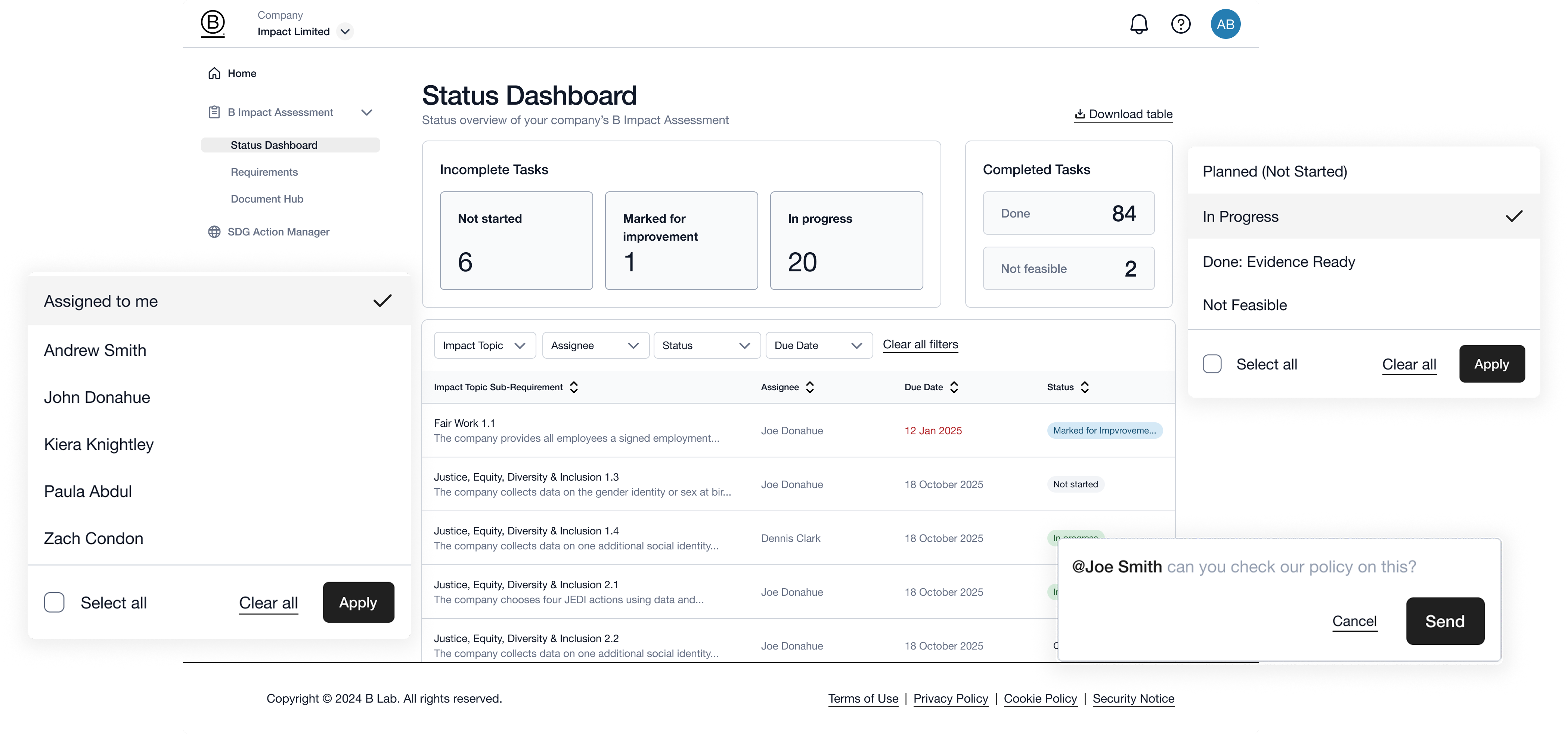Image resolution: width=1568 pixels, height=734 pixels.
Task: Click the download icon beside Download table
Action: point(1080,114)
